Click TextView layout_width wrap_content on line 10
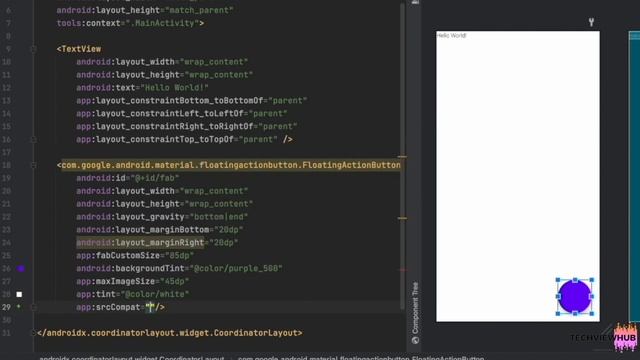The height and width of the screenshot is (360, 640). click(x=162, y=62)
